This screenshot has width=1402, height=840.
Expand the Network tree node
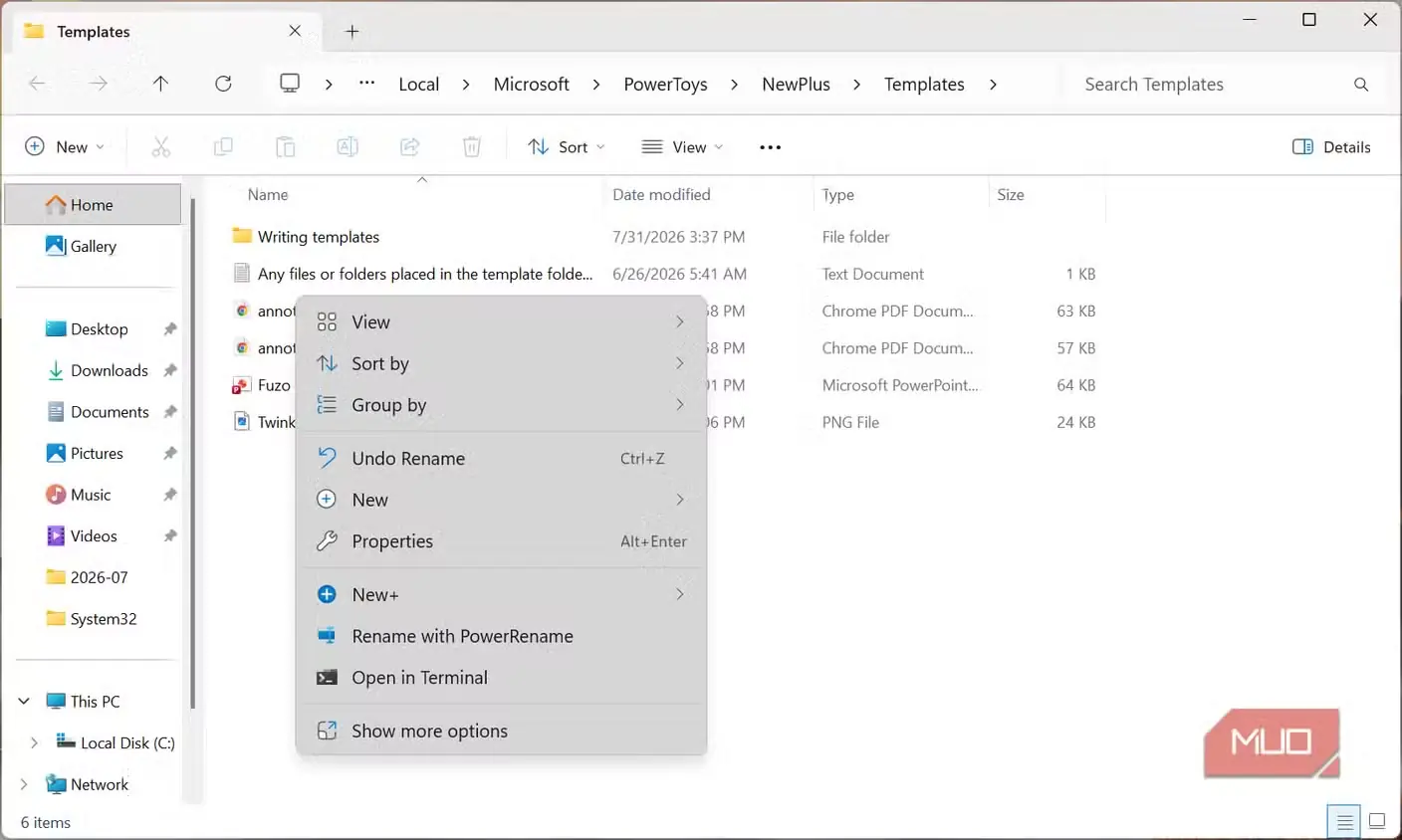pyautogui.click(x=24, y=784)
